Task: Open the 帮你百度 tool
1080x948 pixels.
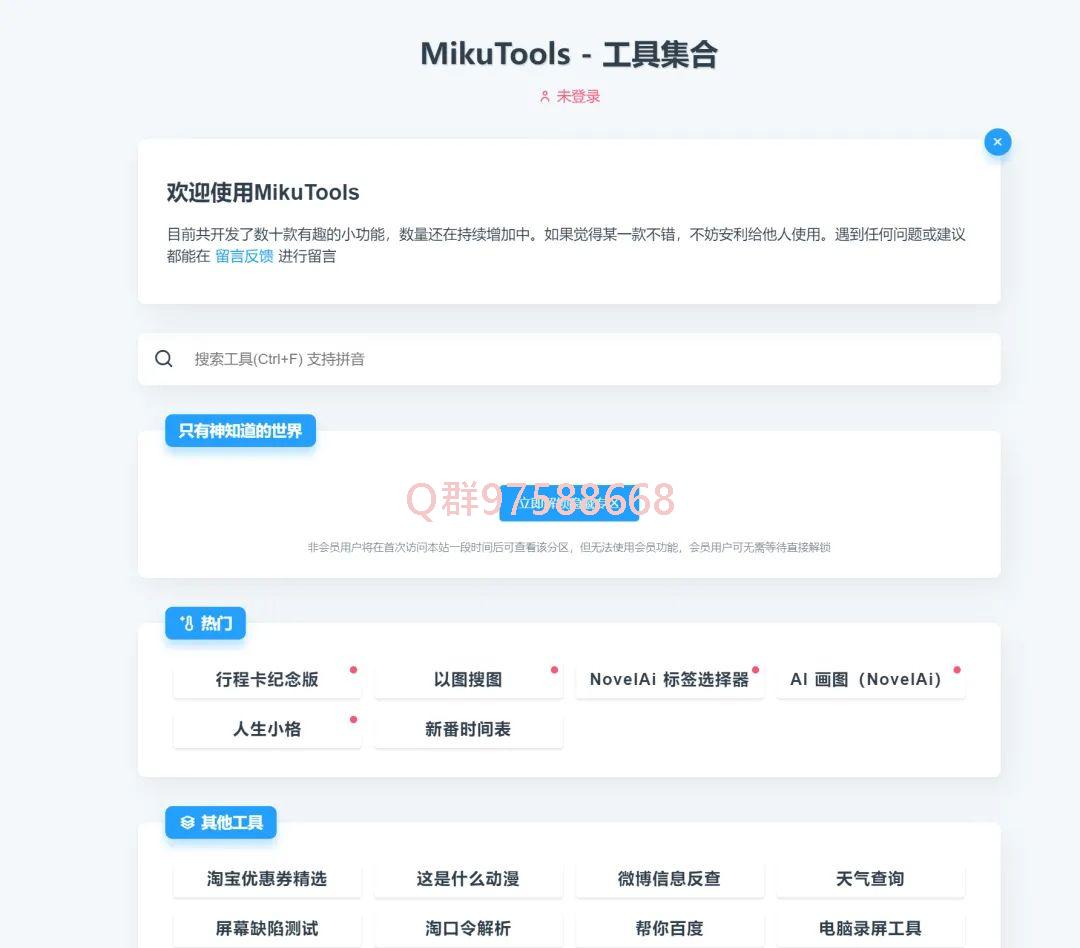Action: [669, 928]
